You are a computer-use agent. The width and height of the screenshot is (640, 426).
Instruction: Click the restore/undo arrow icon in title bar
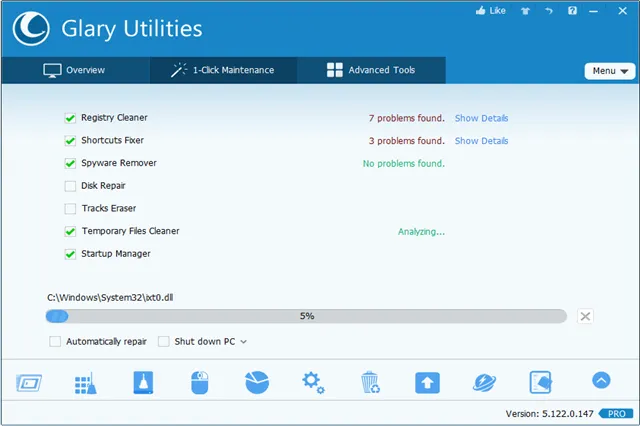(549, 11)
